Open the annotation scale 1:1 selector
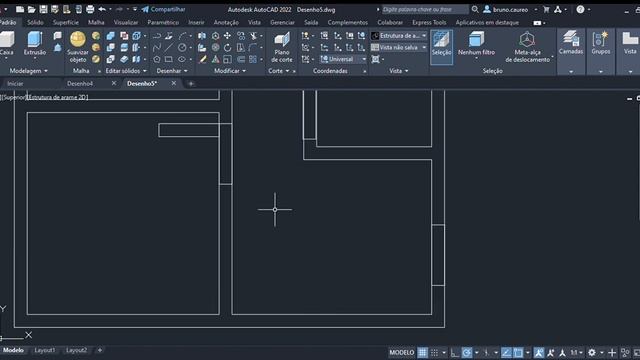 576,353
